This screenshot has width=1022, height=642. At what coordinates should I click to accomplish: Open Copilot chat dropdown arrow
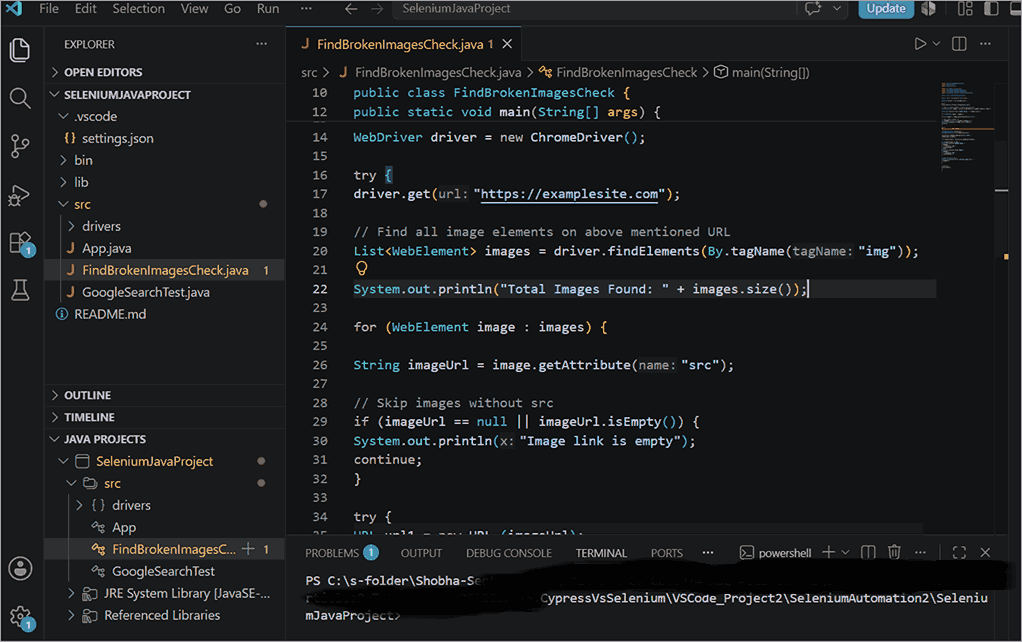click(837, 8)
